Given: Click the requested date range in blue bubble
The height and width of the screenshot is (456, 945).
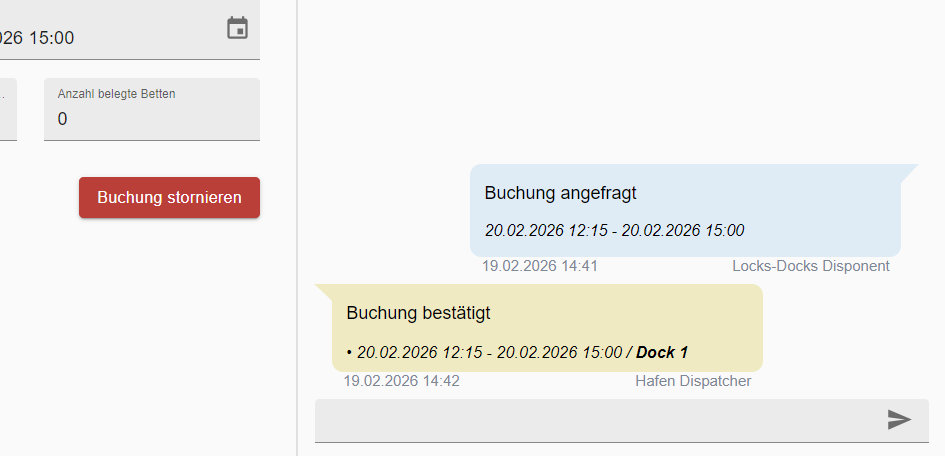Looking at the screenshot, I should click(615, 230).
